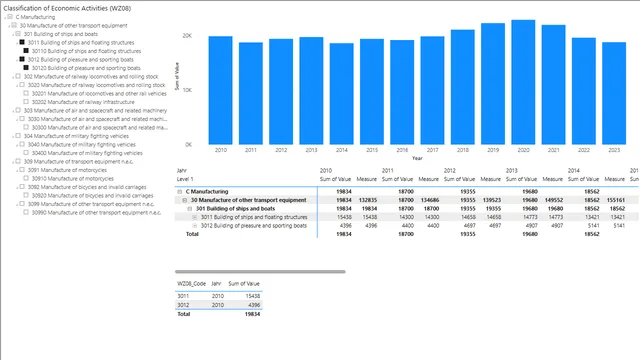Image resolution: width=640 pixels, height=360 pixels.
Task: Click the Year axis title
Action: coord(417,158)
